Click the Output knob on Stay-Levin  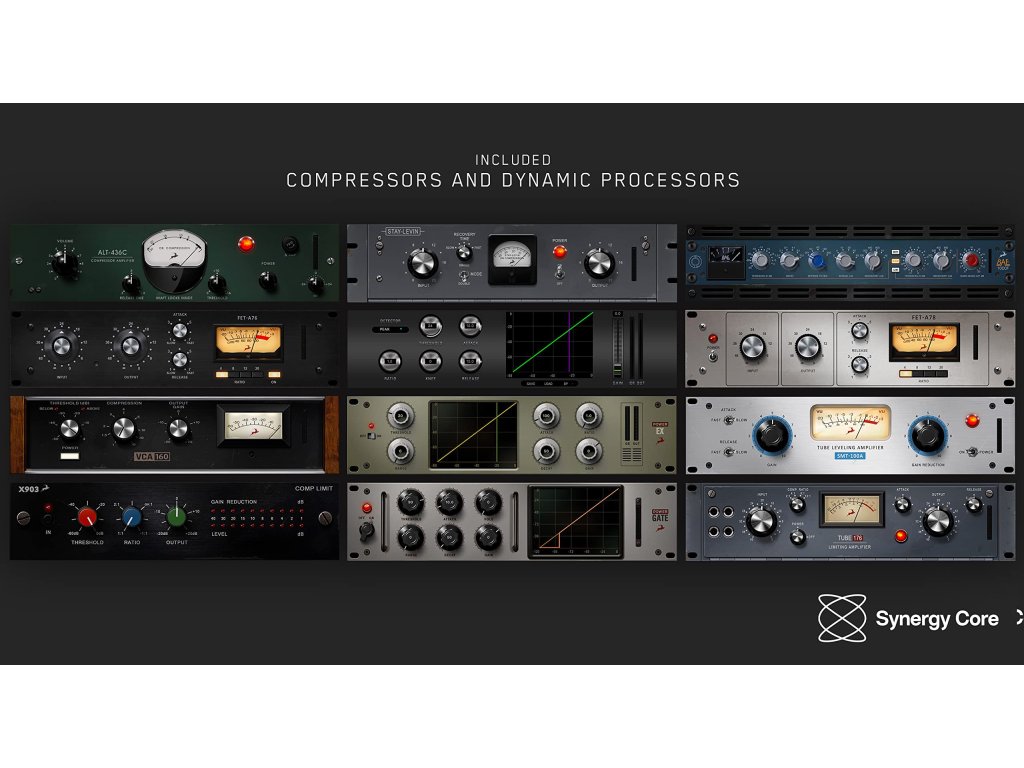599,264
